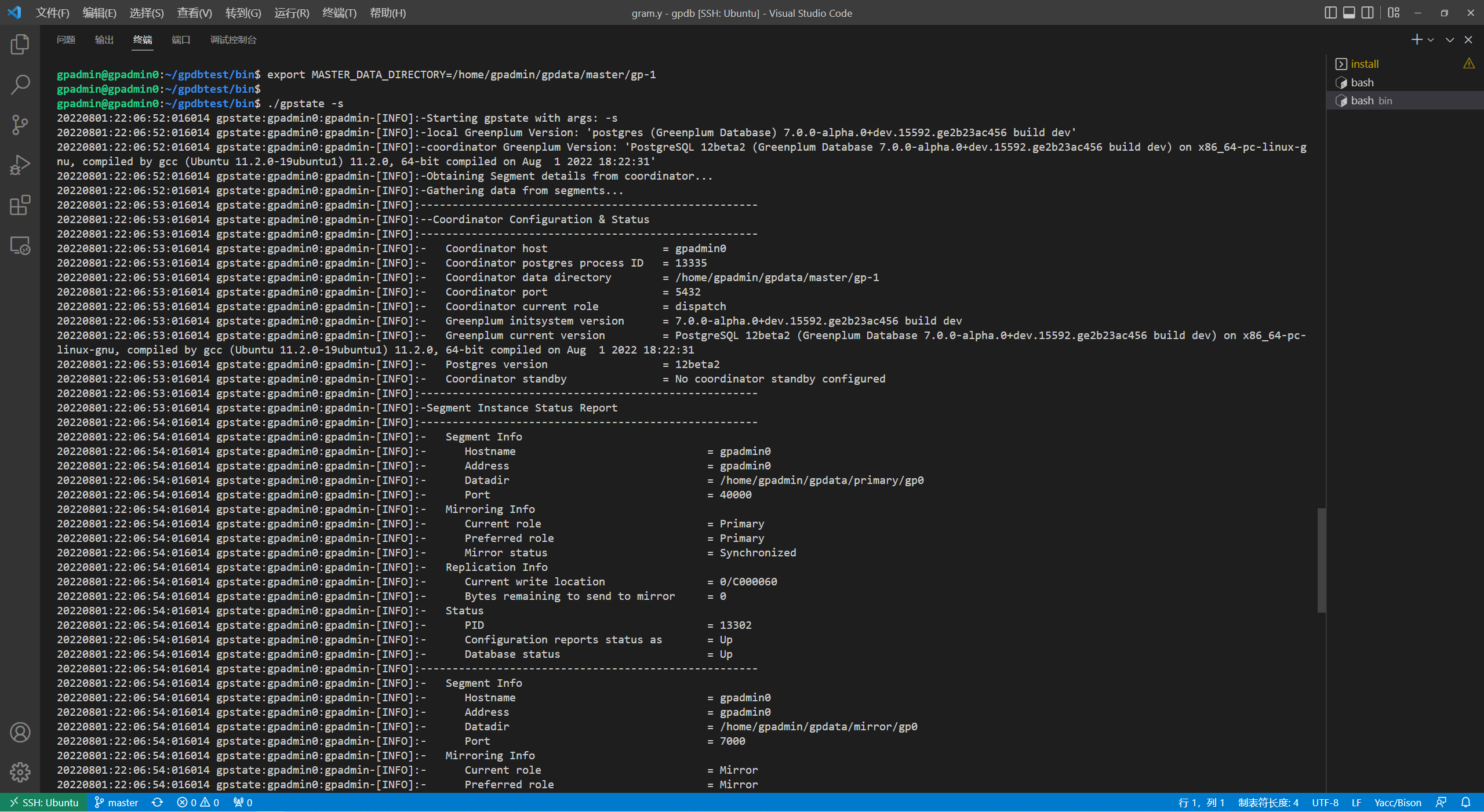Switch to the 调试控制台 panel tab
The height and width of the screenshot is (812, 1484).
pyautogui.click(x=233, y=40)
